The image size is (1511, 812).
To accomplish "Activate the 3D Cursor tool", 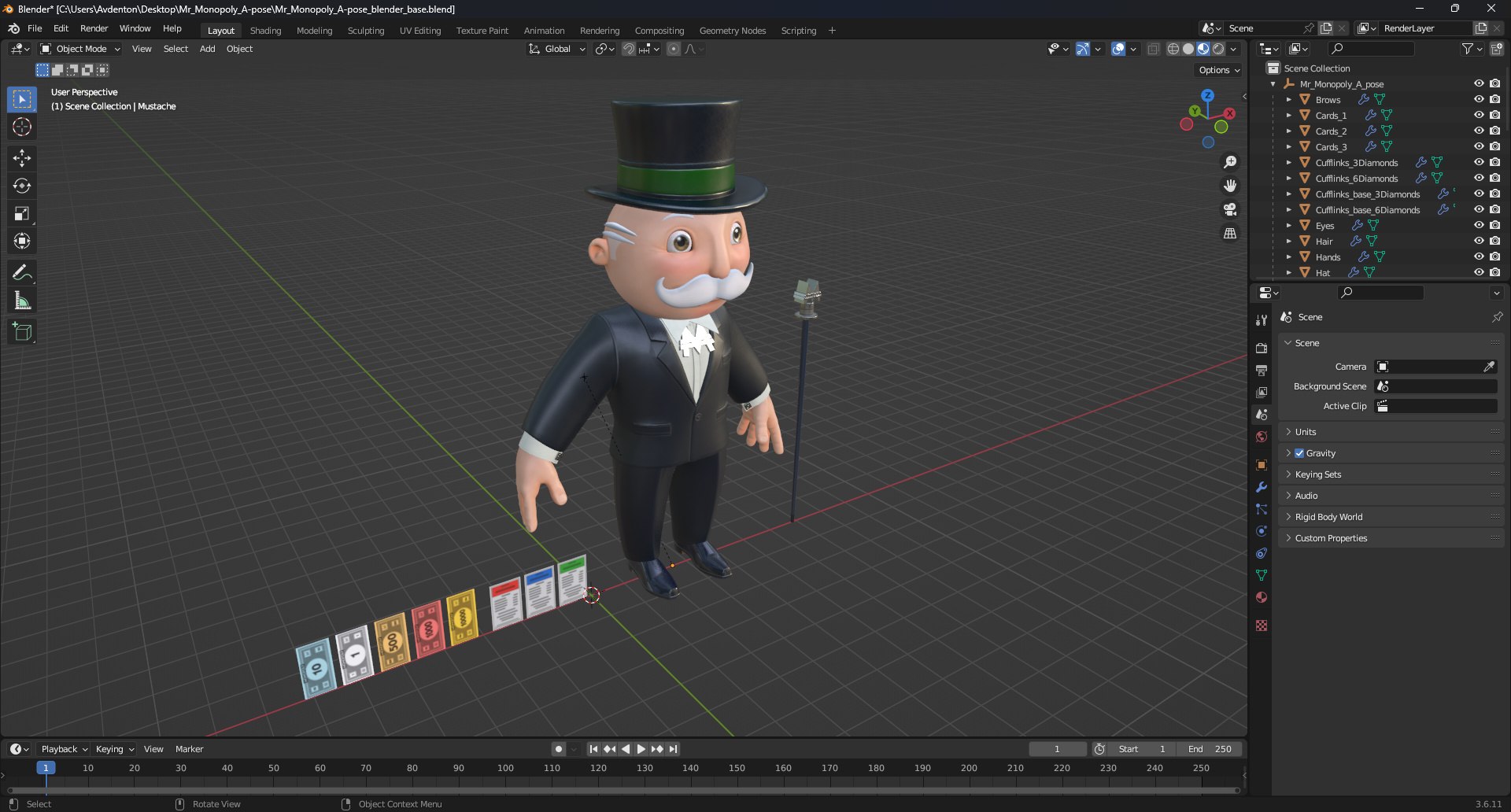I will pyautogui.click(x=22, y=127).
